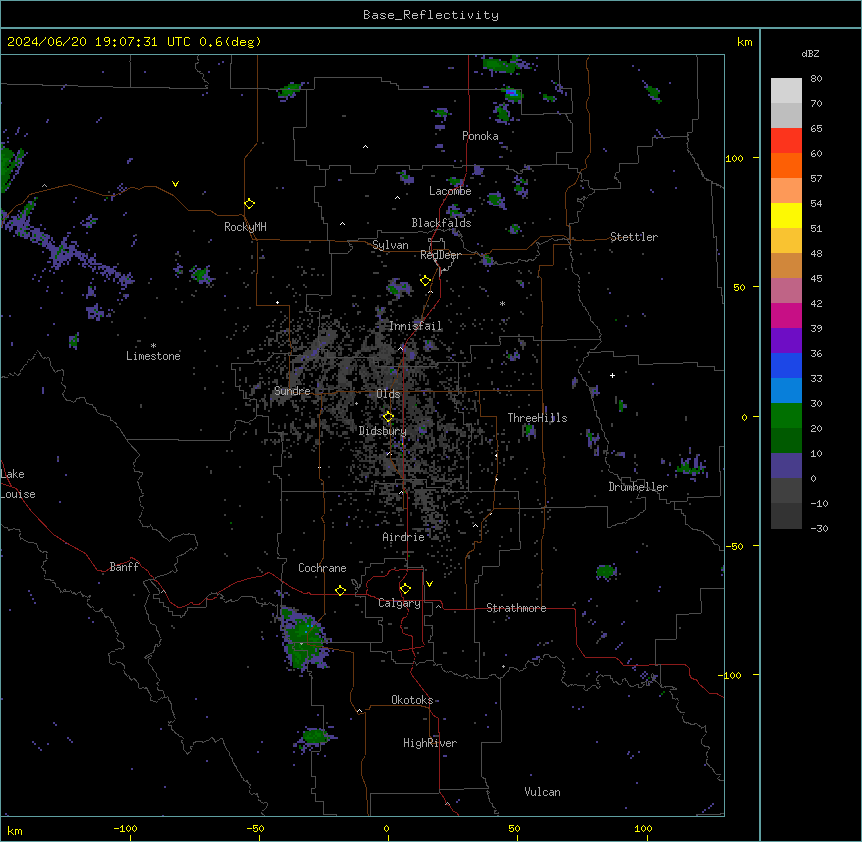This screenshot has width=862, height=842.
Task: Click the yellow diamond marker above the Calgary label
Action: pos(405,589)
